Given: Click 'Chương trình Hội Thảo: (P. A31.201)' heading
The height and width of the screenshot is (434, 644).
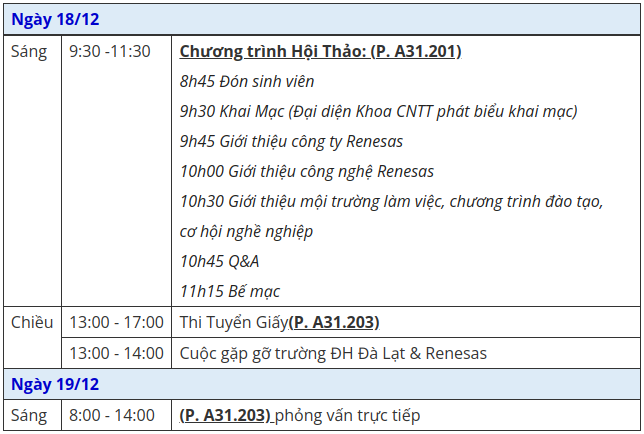Looking at the screenshot, I should (x=320, y=52).
